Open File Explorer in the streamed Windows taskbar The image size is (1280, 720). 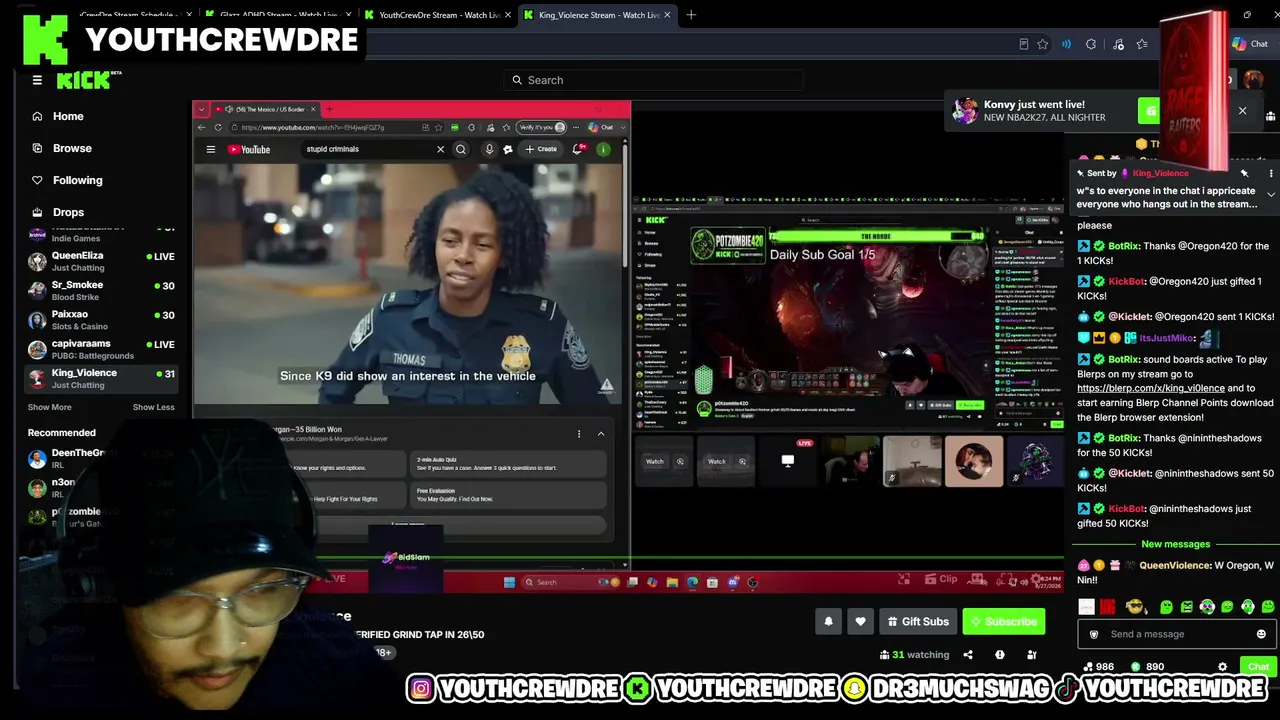672,582
